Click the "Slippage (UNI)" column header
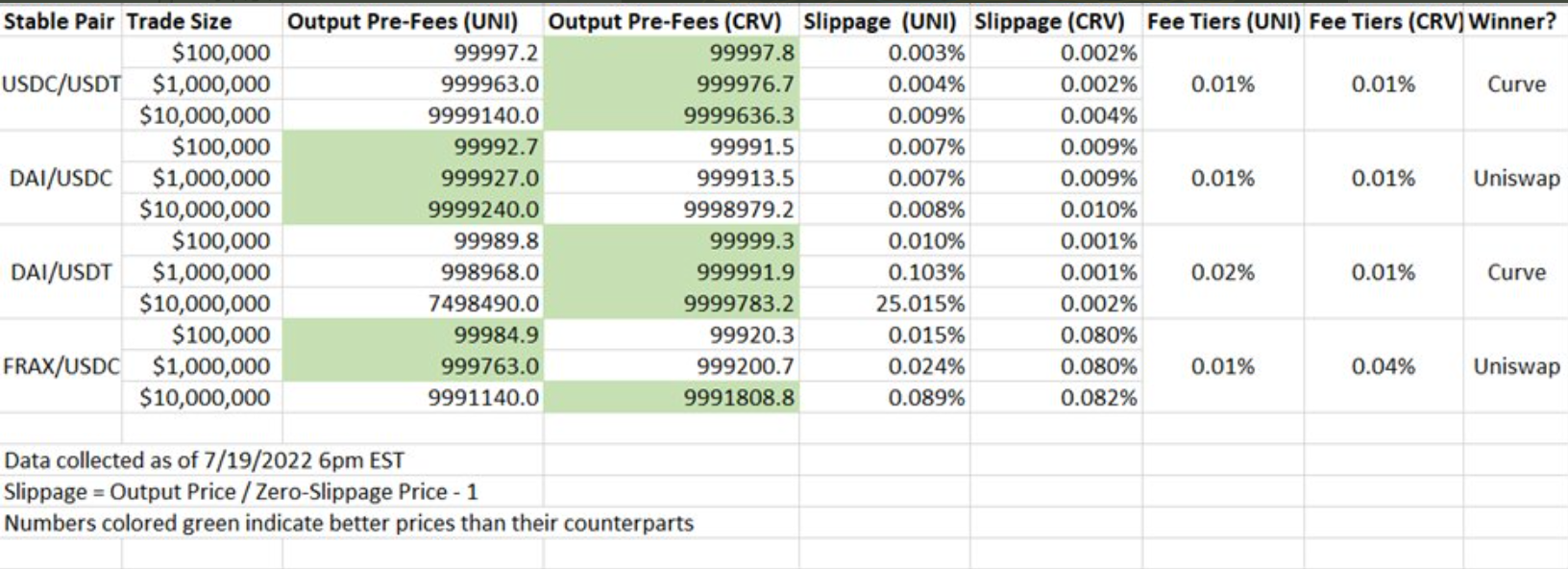Viewport: 1568px width, 569px height. [880, 21]
